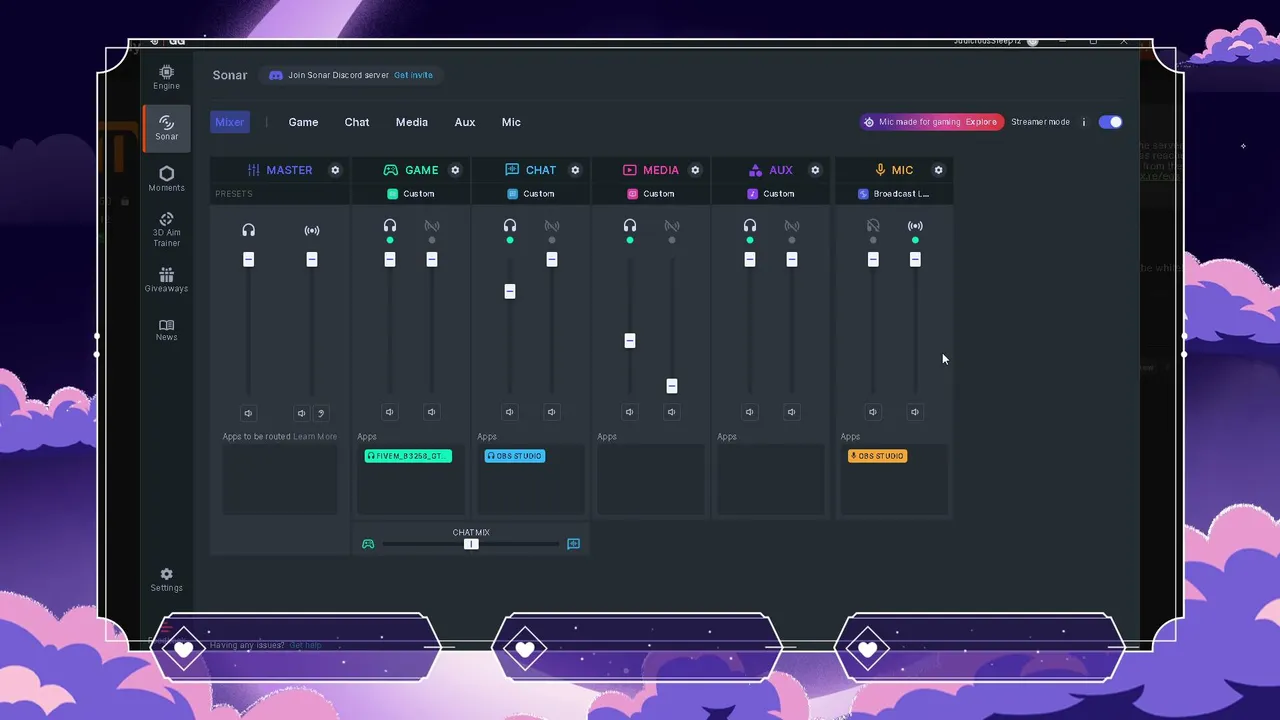
Task: Select the FIVEM_B3258_GT app chip in GAME
Action: click(x=408, y=456)
